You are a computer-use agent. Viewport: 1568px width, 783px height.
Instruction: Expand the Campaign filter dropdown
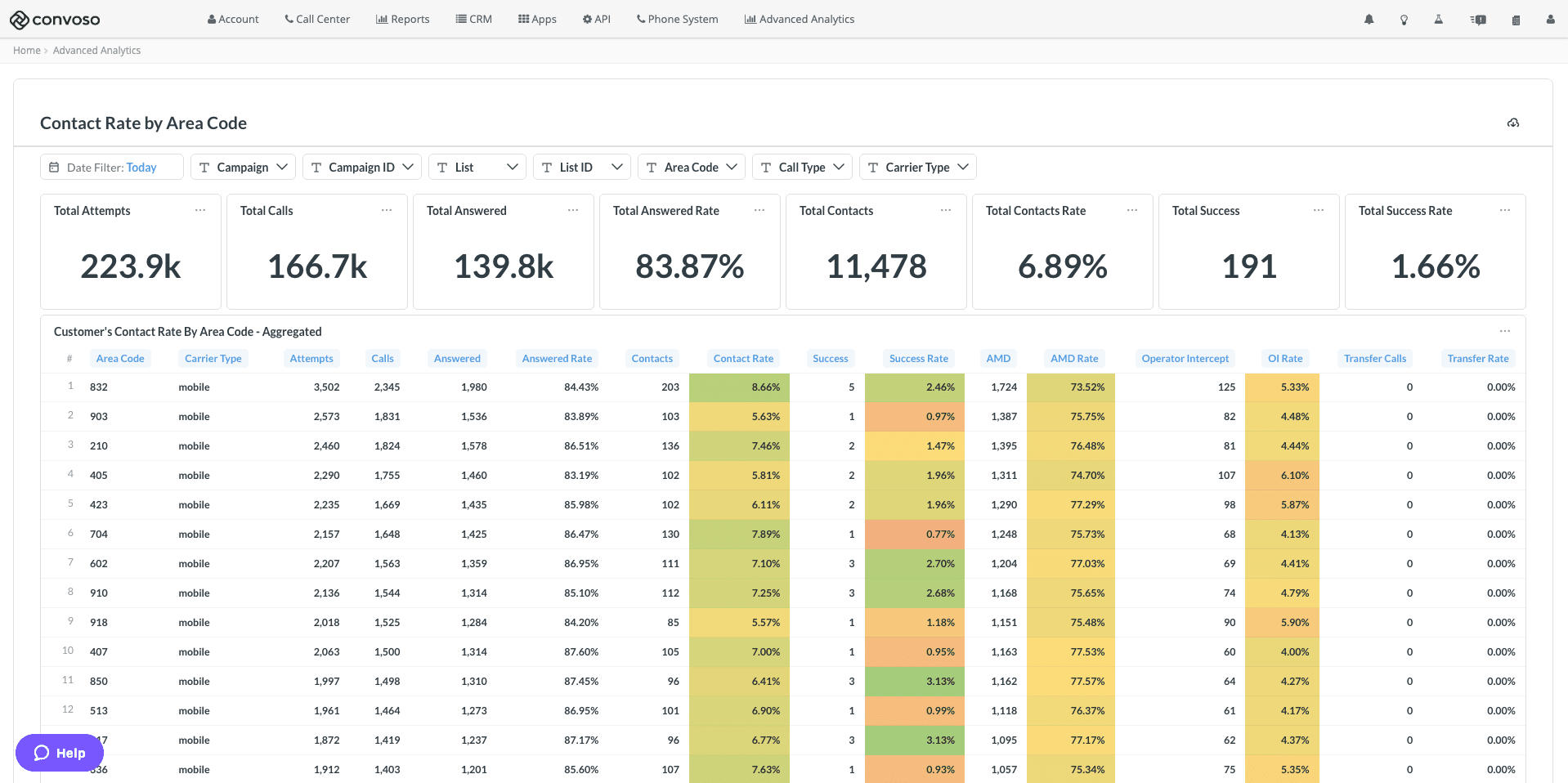click(243, 167)
